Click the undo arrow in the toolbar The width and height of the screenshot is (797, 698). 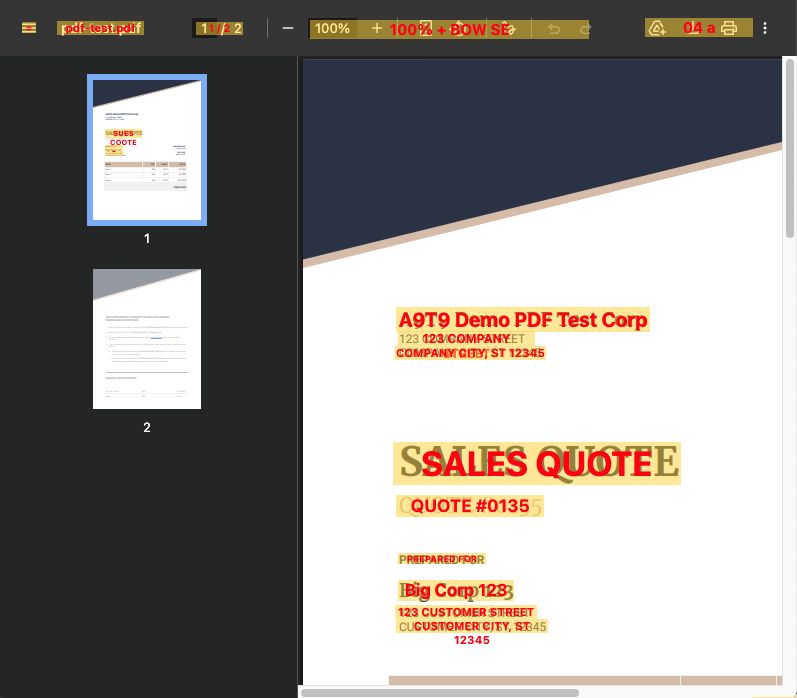pos(554,28)
